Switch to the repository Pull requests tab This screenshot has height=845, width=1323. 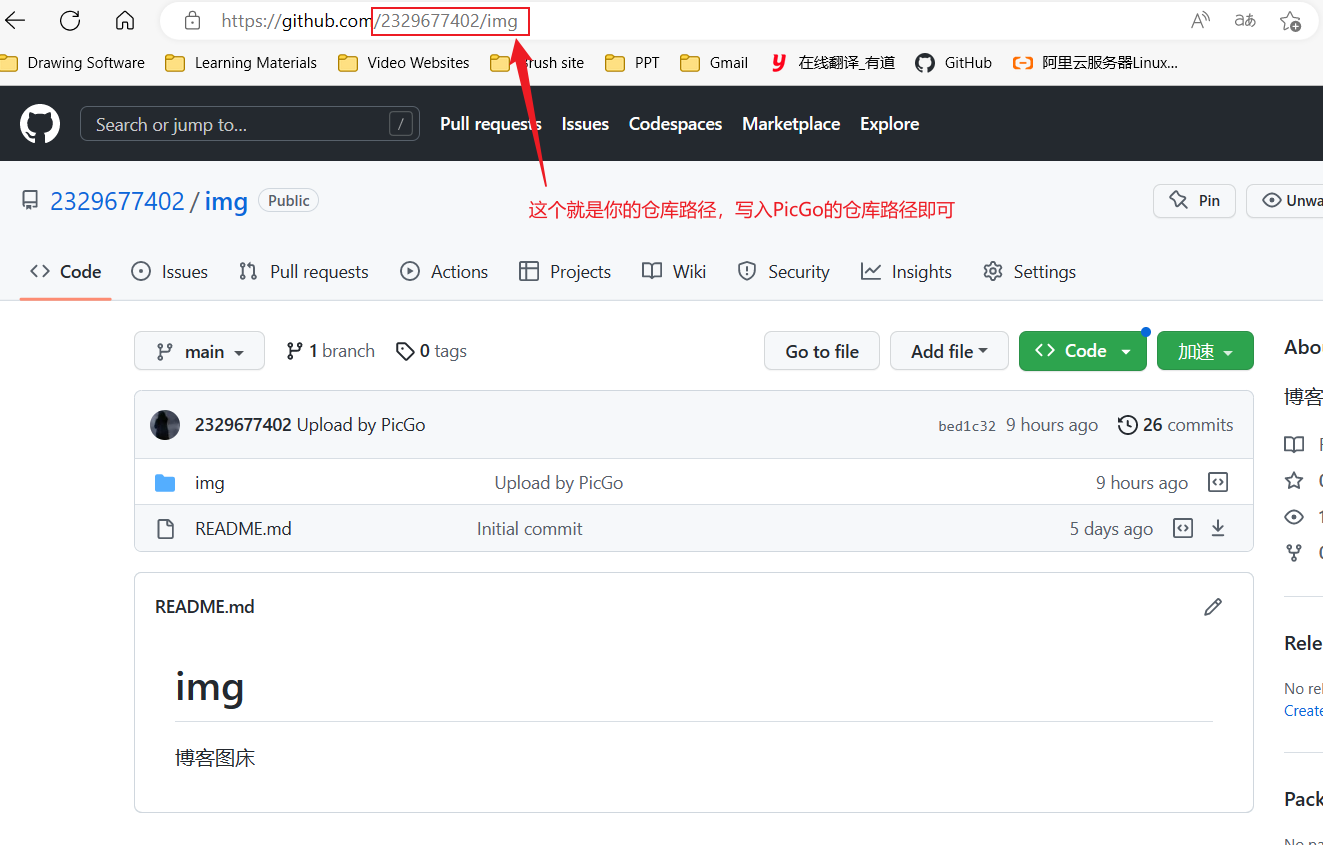click(x=304, y=272)
